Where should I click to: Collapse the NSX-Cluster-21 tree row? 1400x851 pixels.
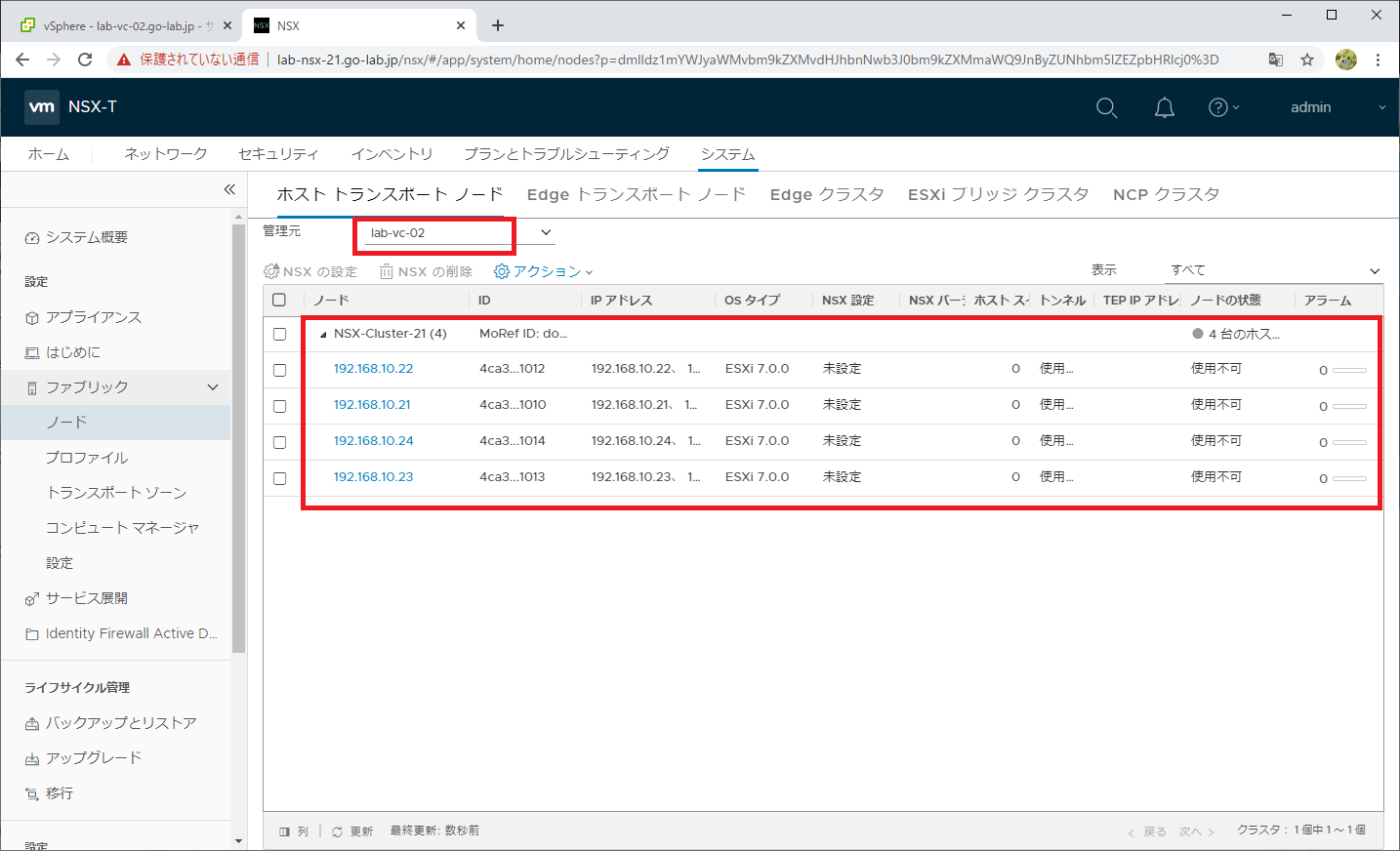[x=323, y=335]
